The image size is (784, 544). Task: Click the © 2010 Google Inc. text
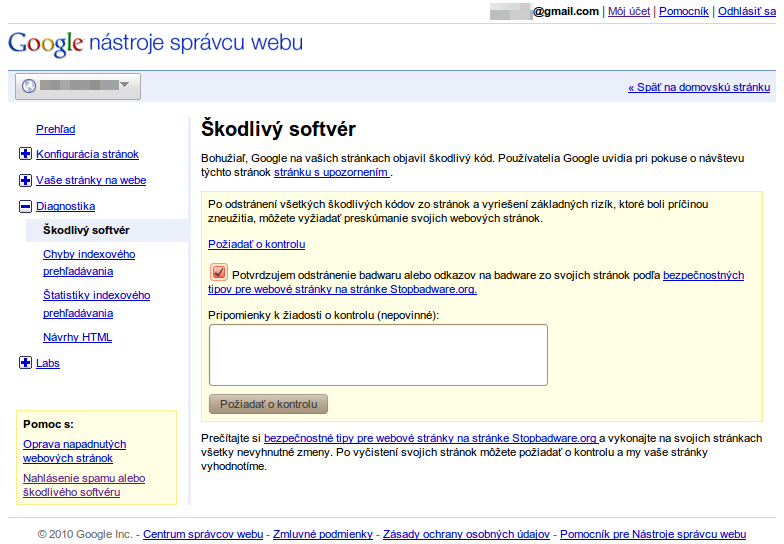(x=85, y=534)
